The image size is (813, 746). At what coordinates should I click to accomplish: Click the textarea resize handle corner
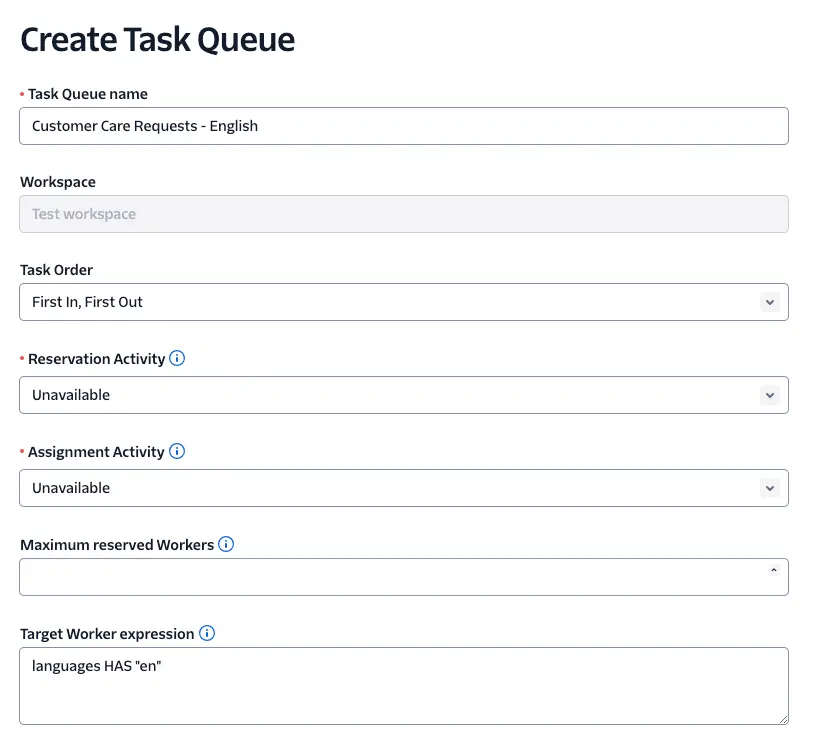point(783,720)
